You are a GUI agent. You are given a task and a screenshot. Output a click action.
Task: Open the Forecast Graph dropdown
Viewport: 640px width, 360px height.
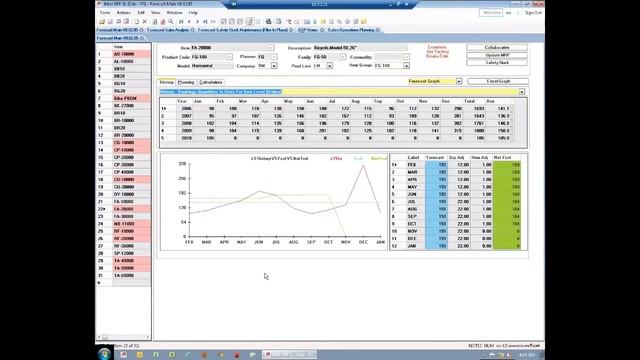click(x=459, y=81)
